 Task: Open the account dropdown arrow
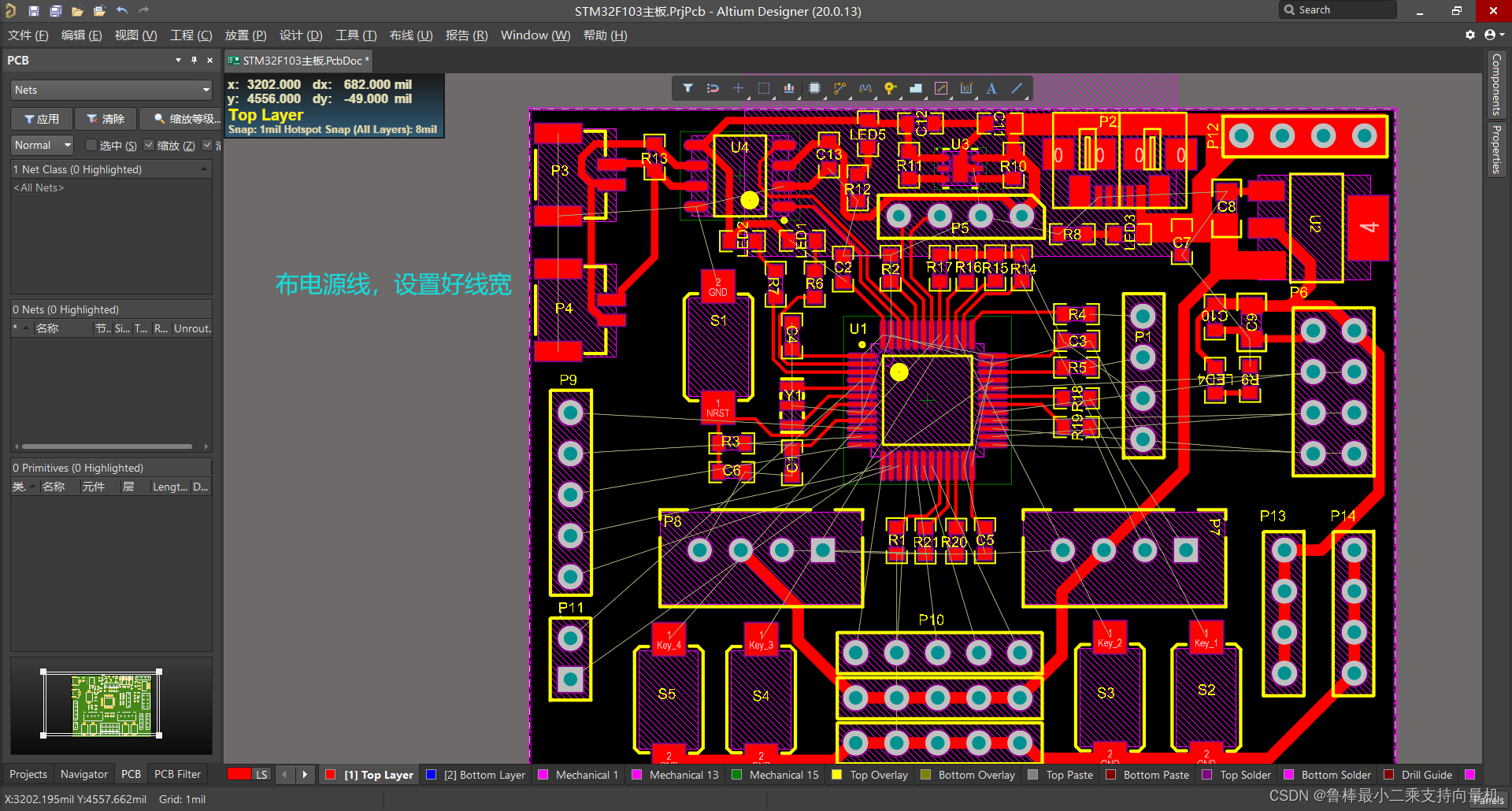tap(1503, 35)
